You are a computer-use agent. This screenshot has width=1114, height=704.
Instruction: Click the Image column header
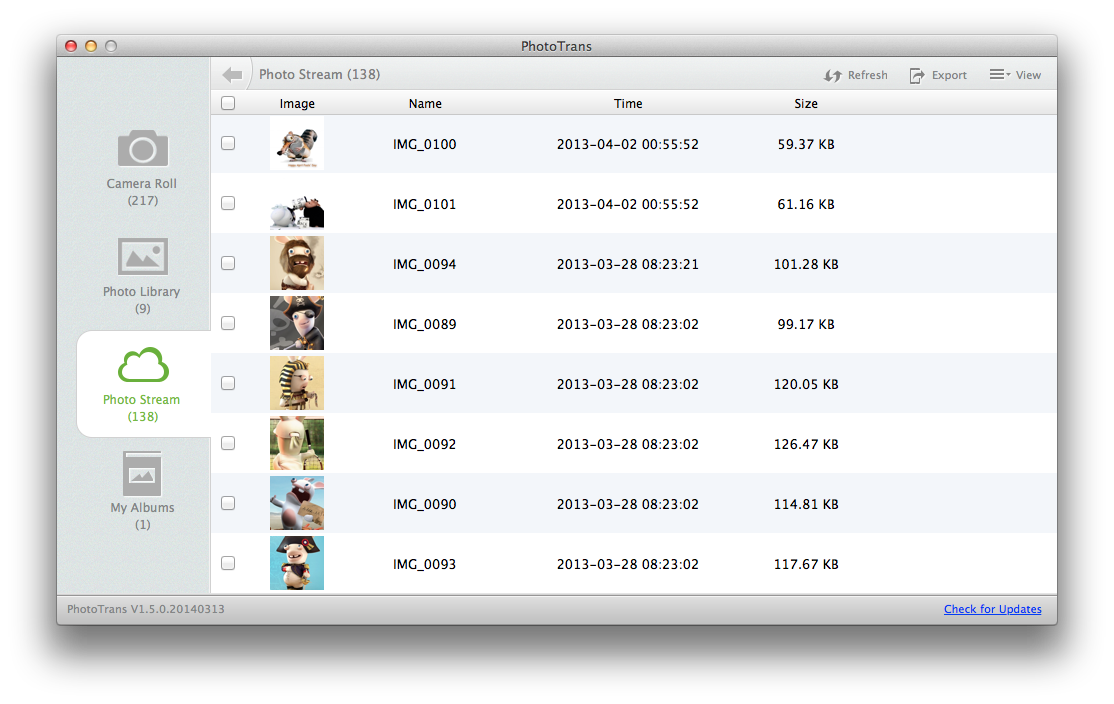(x=297, y=104)
